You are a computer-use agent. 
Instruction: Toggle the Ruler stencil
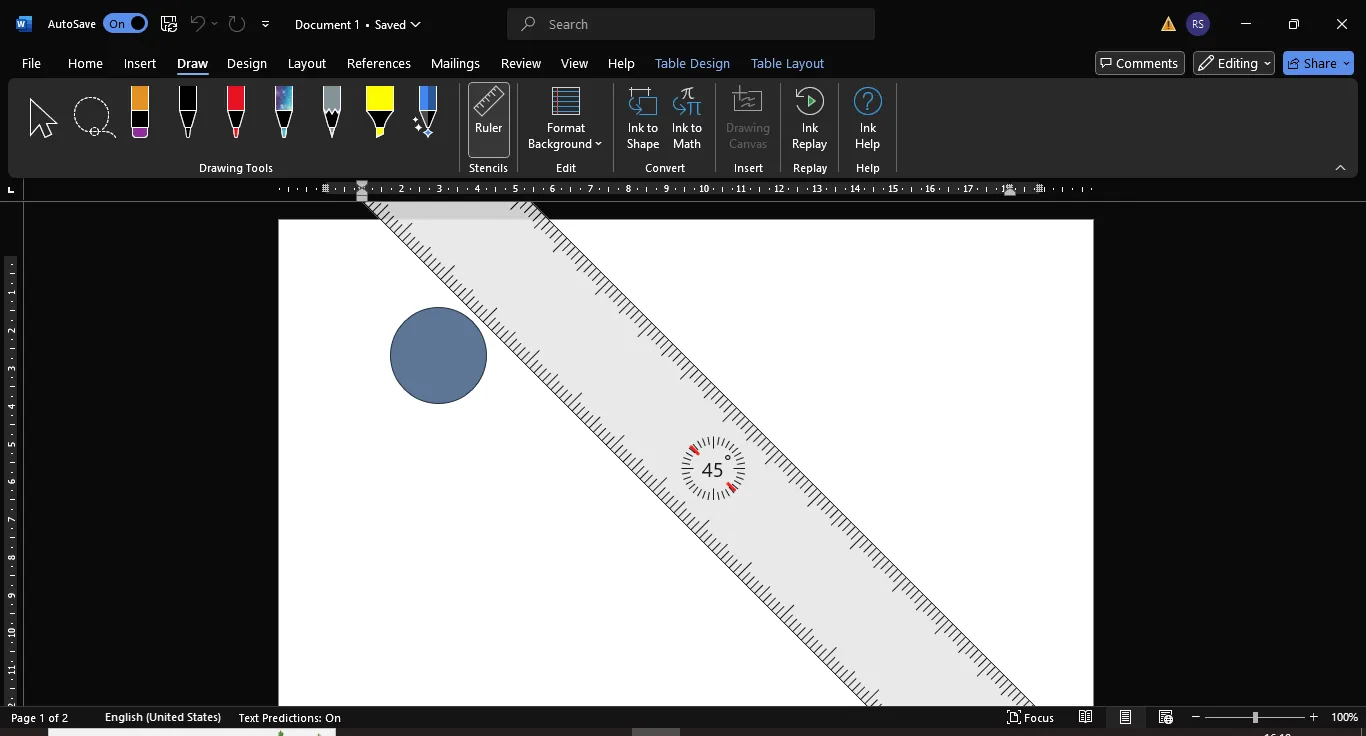click(489, 120)
